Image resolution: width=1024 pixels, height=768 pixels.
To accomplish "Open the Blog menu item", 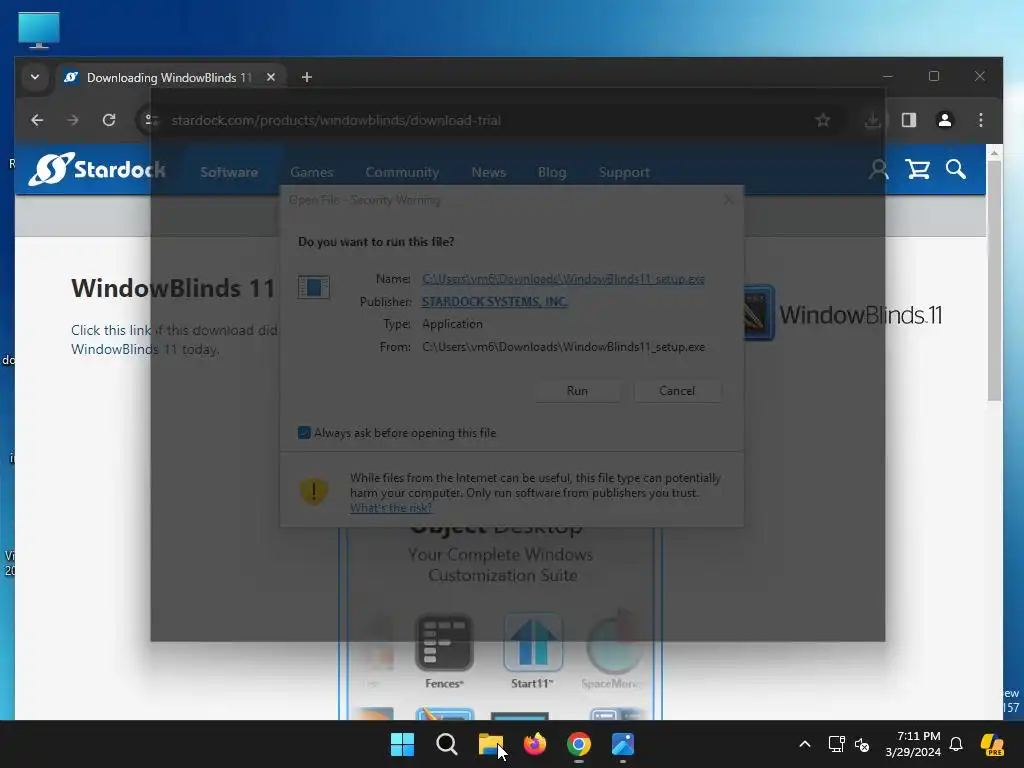I will pyautogui.click(x=552, y=172).
